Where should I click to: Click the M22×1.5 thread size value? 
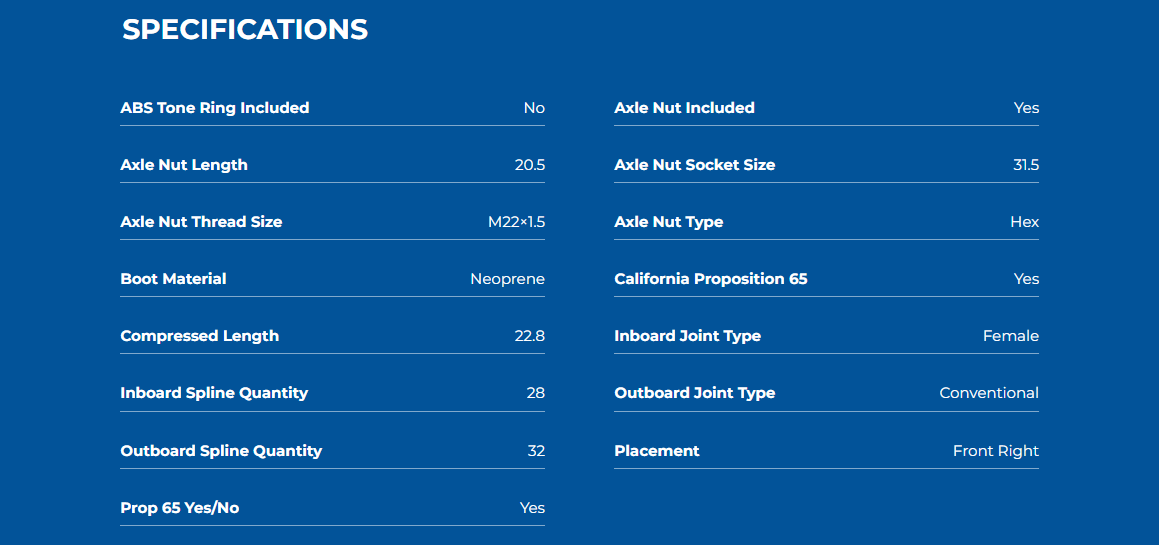tap(517, 222)
